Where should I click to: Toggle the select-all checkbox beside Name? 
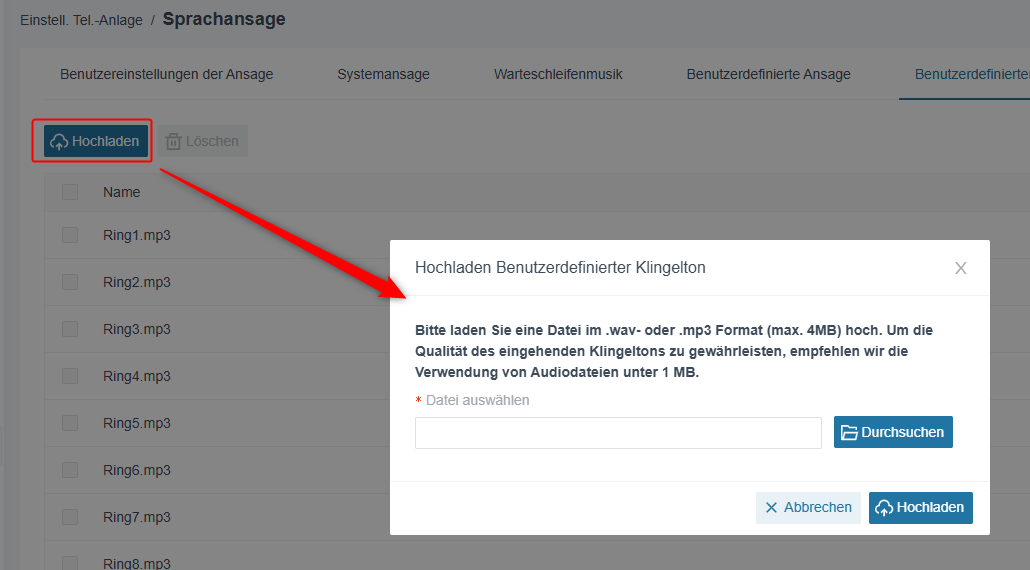(70, 192)
